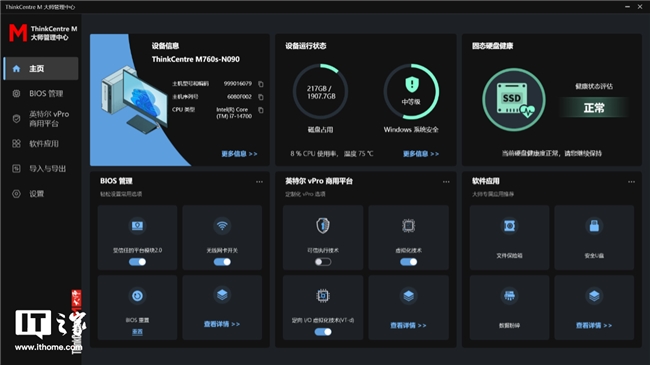
Task: Click 查看详情 link in the BIOS panel
Action: click(x=222, y=324)
